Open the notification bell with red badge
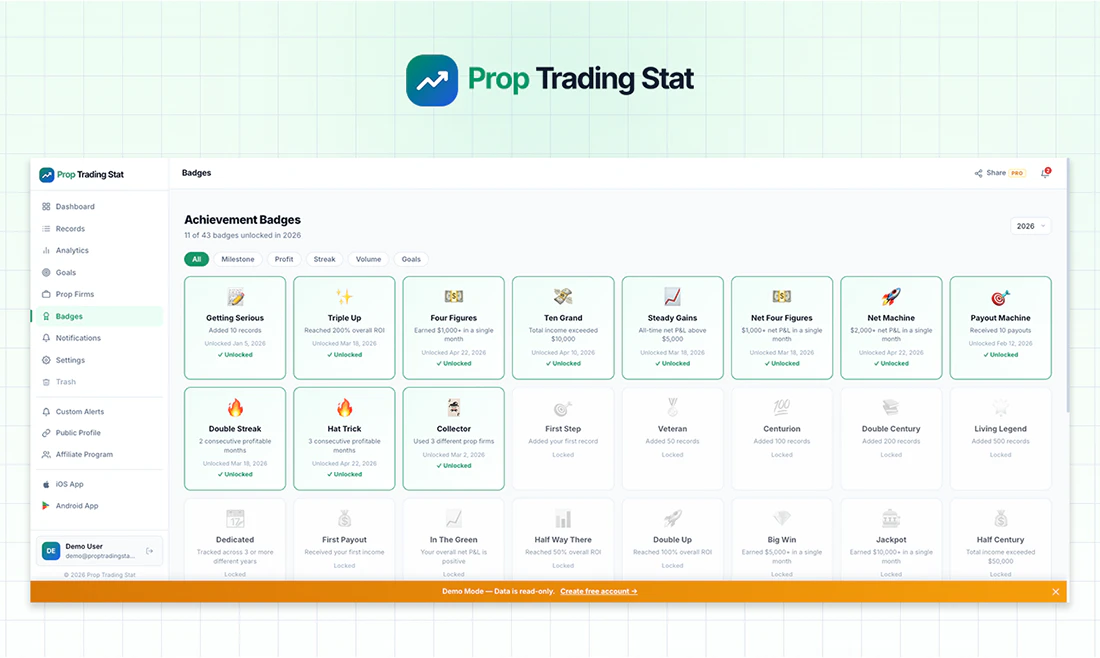Viewport: 1100px width, 658px height. [x=1045, y=173]
